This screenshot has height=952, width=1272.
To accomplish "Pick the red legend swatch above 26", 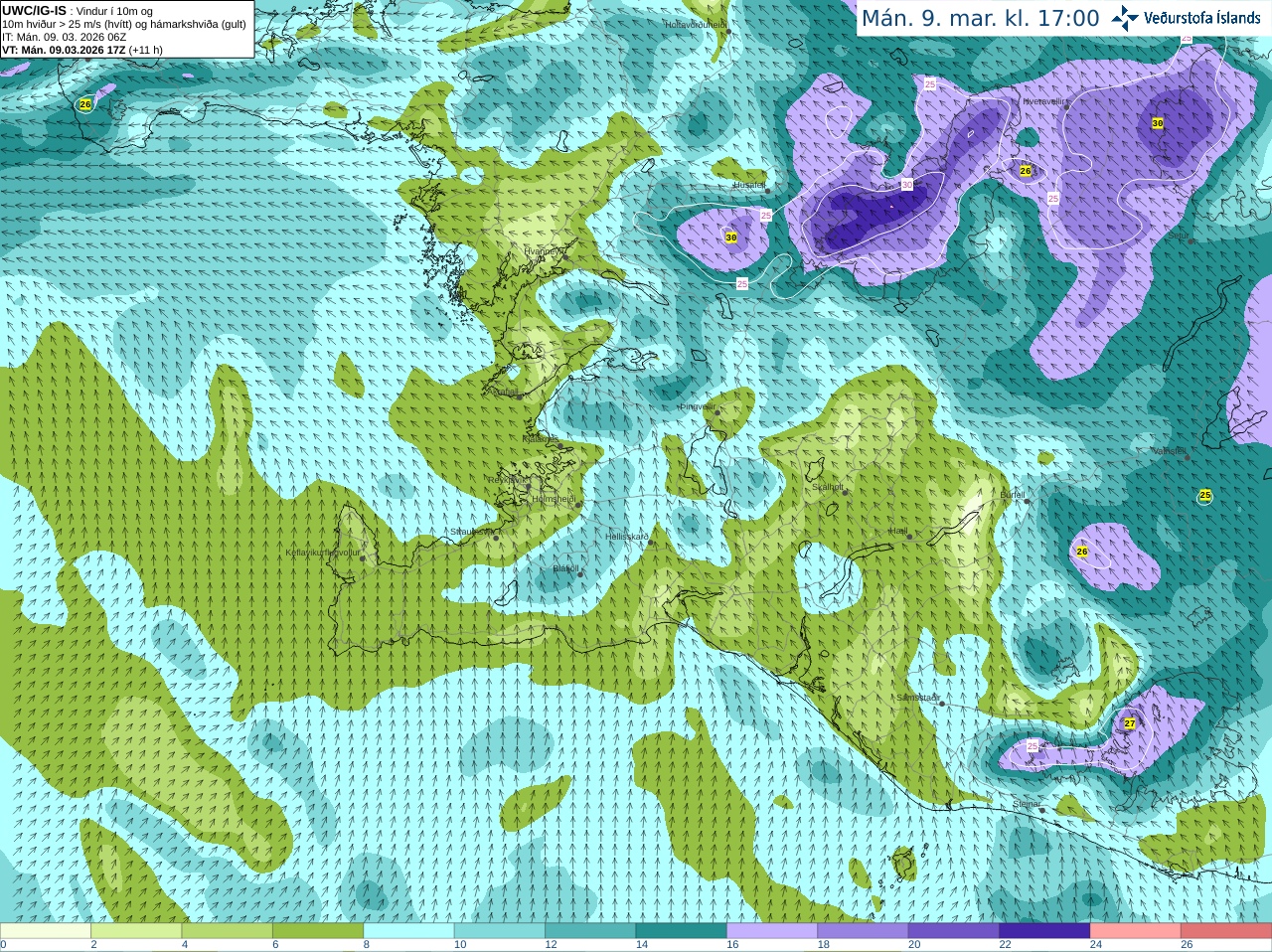I will 1226,931.
